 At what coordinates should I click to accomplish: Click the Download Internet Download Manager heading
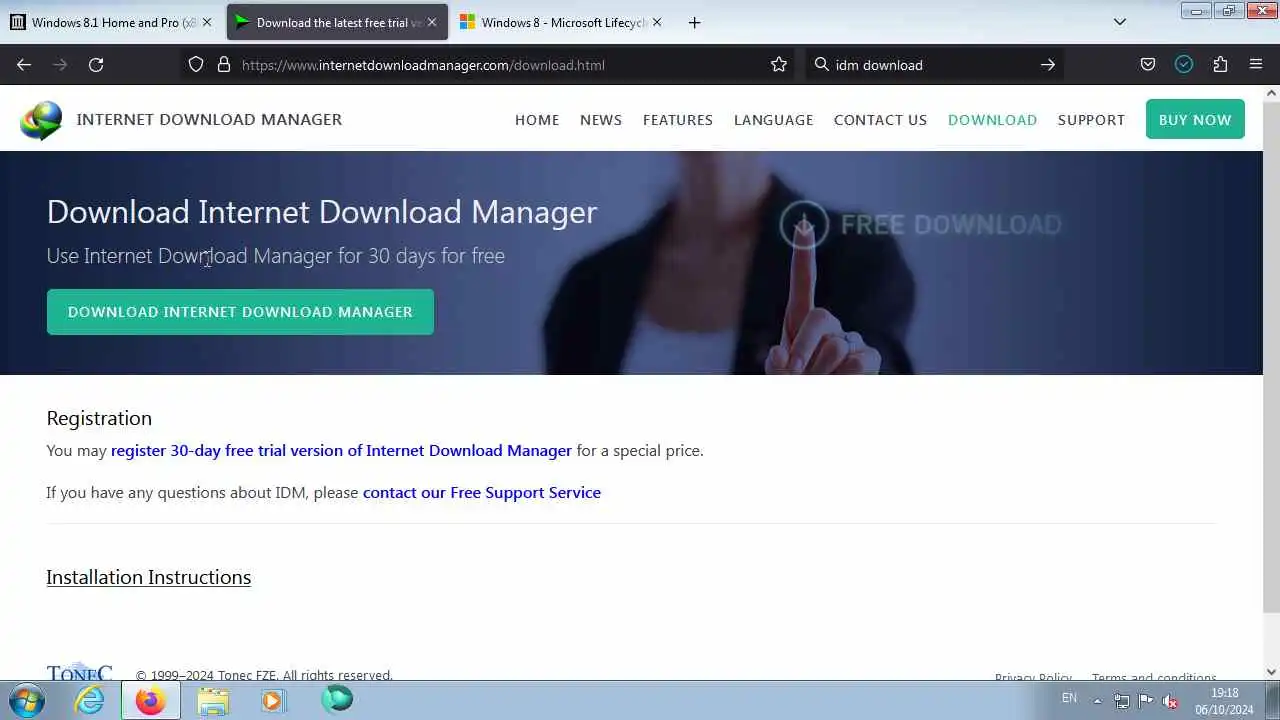click(322, 212)
